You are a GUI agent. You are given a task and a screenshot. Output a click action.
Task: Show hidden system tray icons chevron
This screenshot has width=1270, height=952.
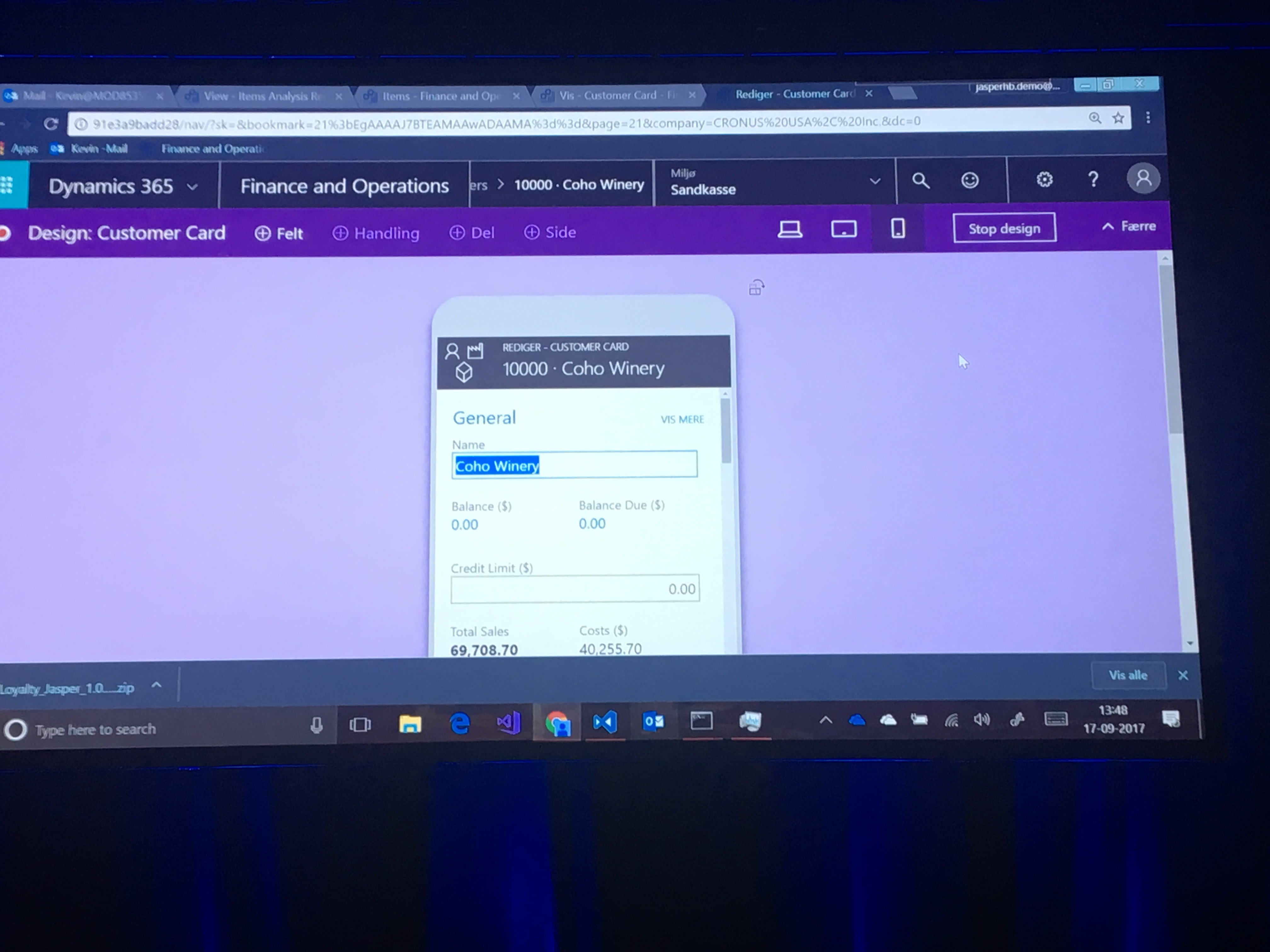click(826, 720)
